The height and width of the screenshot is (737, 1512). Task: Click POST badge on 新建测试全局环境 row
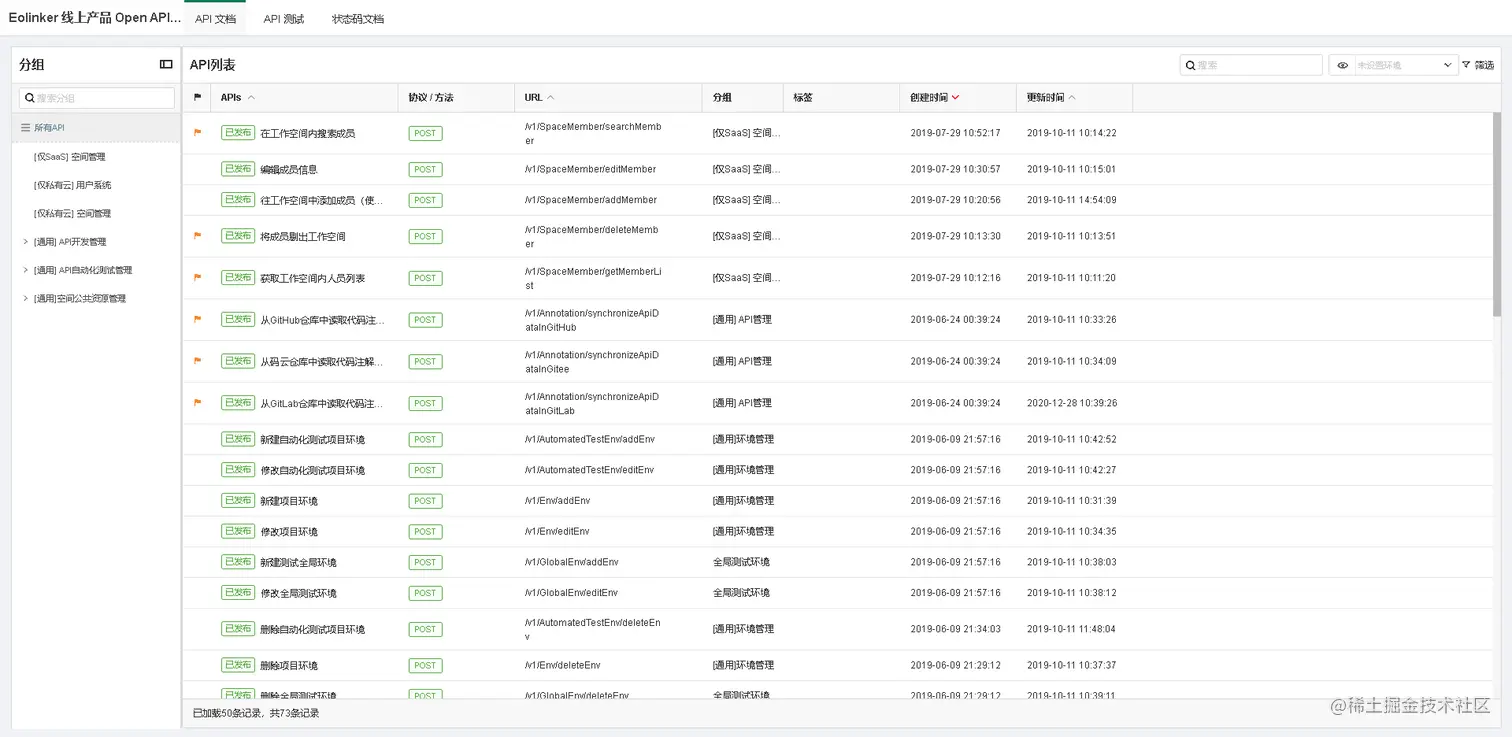click(425, 562)
